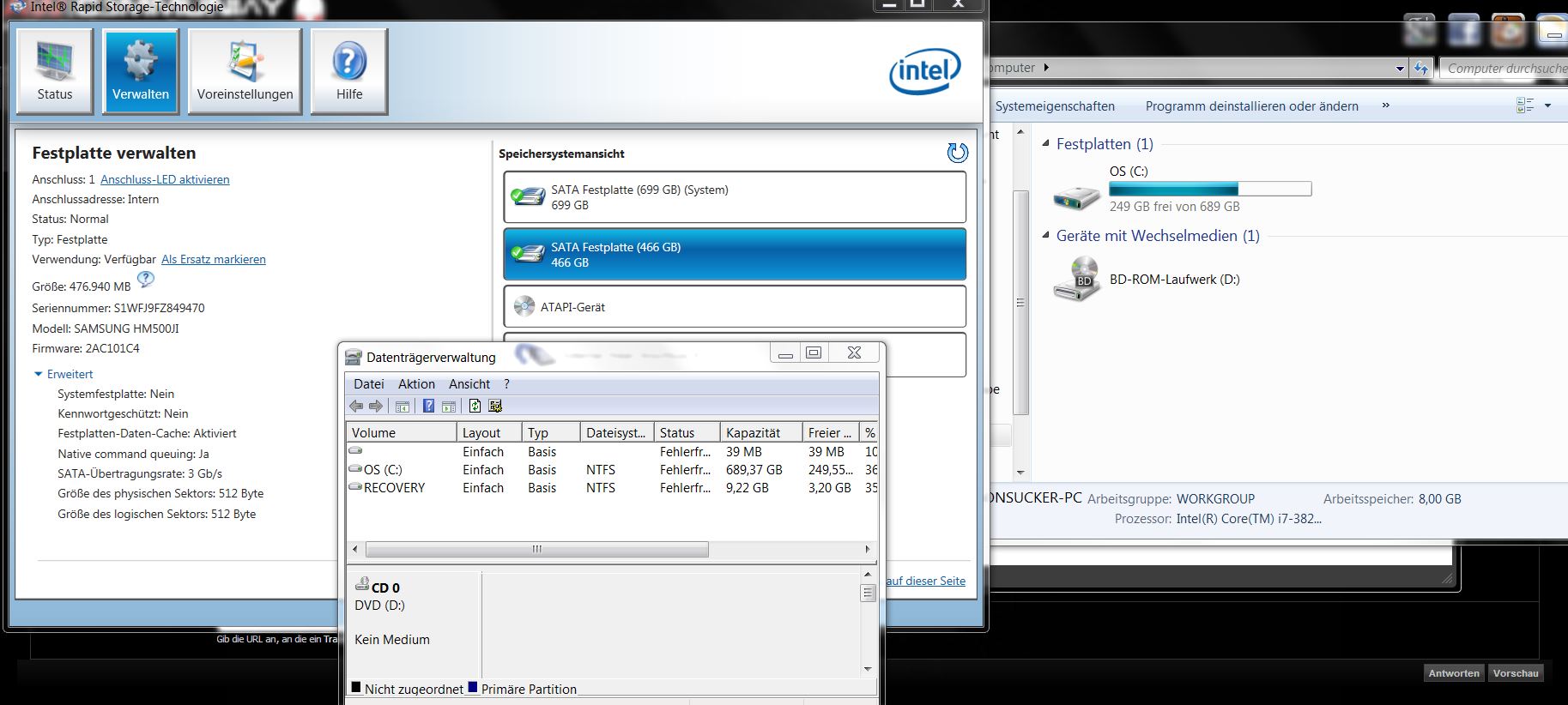1568x705 pixels.
Task: Click the Refresh toolbar icon in Datenträgerverwaltung
Action: point(475,407)
